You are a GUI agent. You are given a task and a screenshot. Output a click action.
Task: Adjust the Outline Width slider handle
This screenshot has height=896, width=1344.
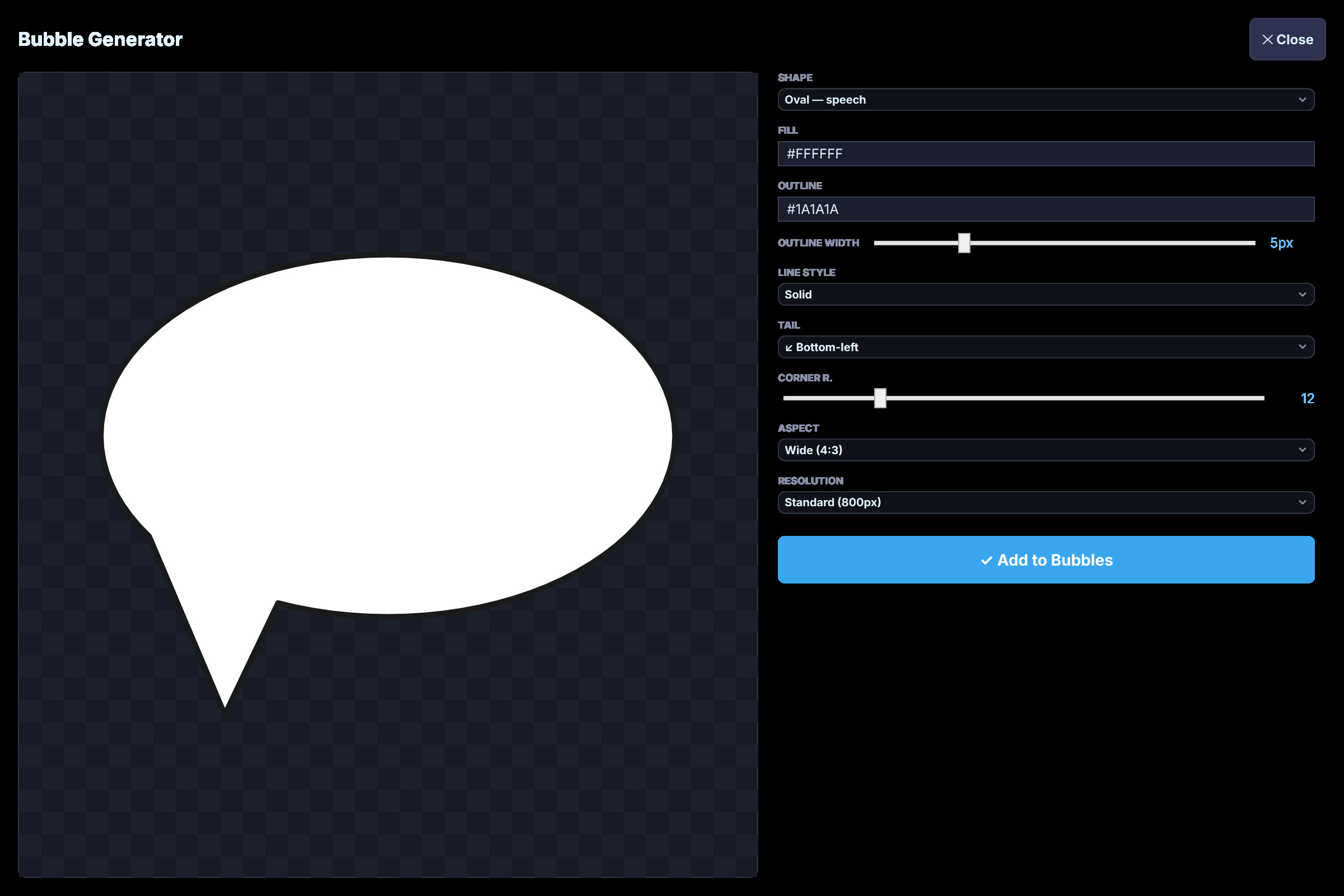click(964, 243)
